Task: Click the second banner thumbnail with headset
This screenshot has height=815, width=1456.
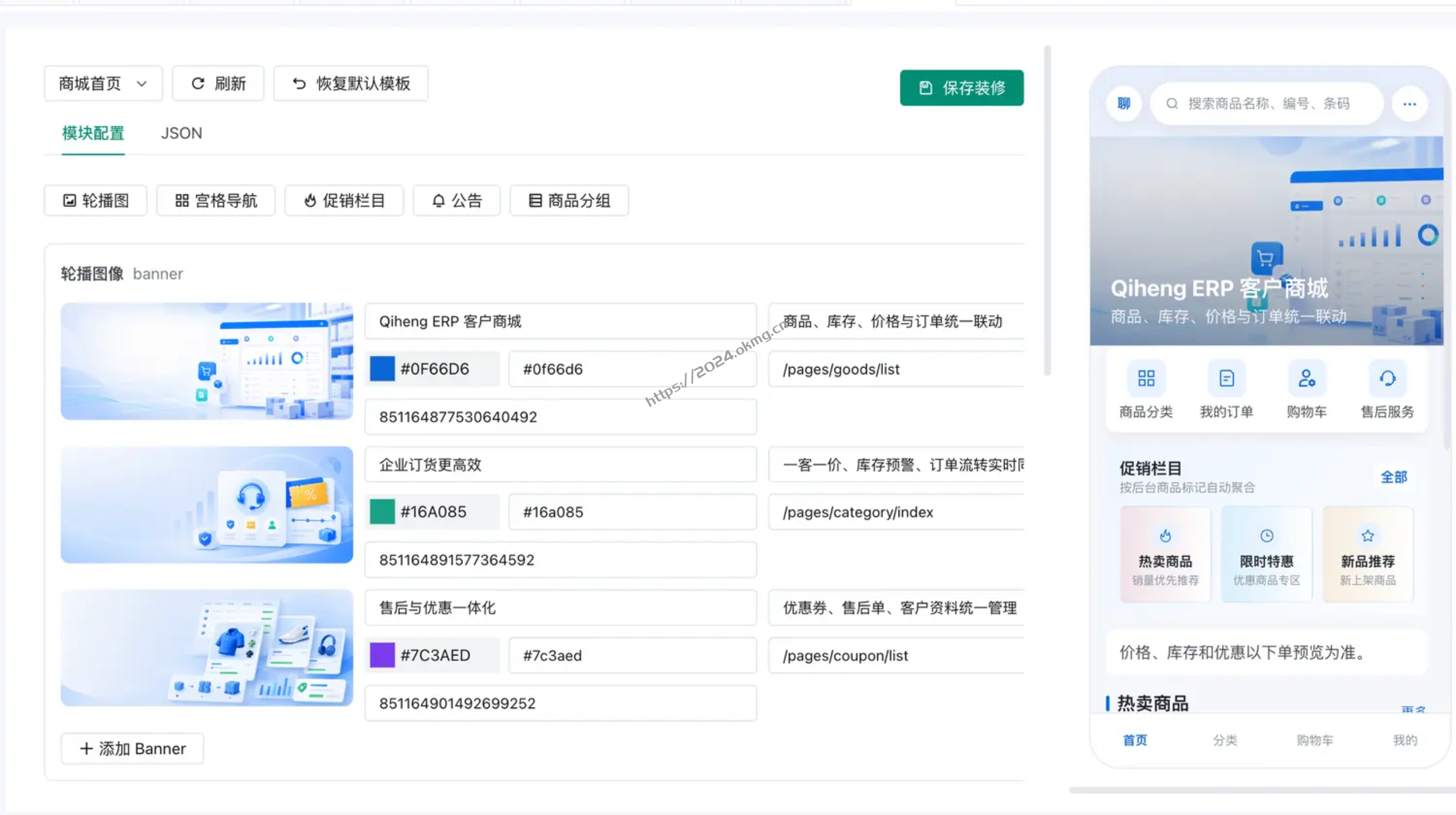Action: point(207,504)
